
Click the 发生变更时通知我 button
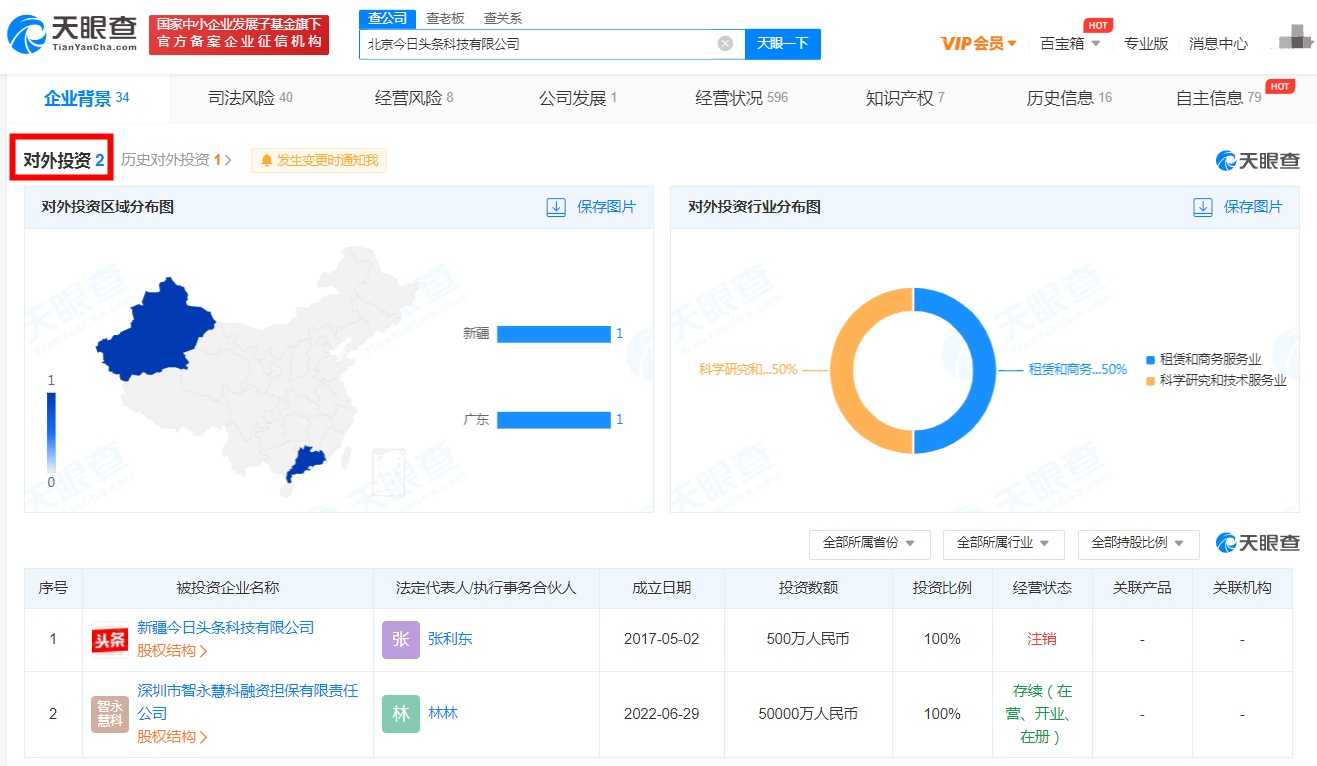(x=319, y=160)
